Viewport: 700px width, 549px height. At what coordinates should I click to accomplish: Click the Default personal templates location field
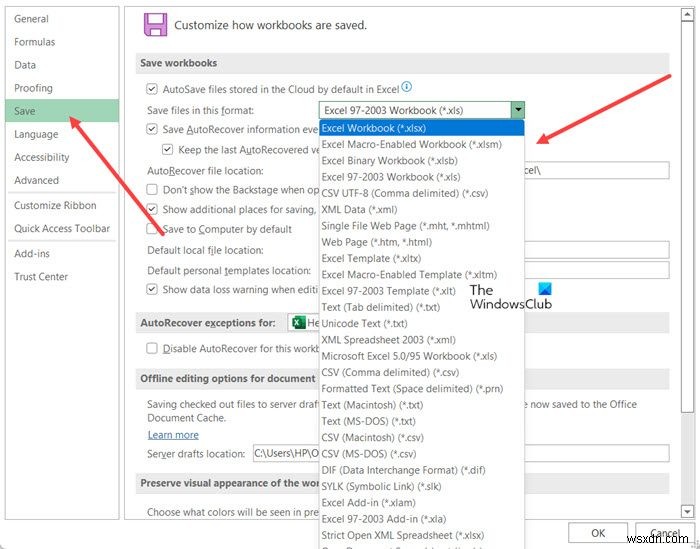click(597, 270)
